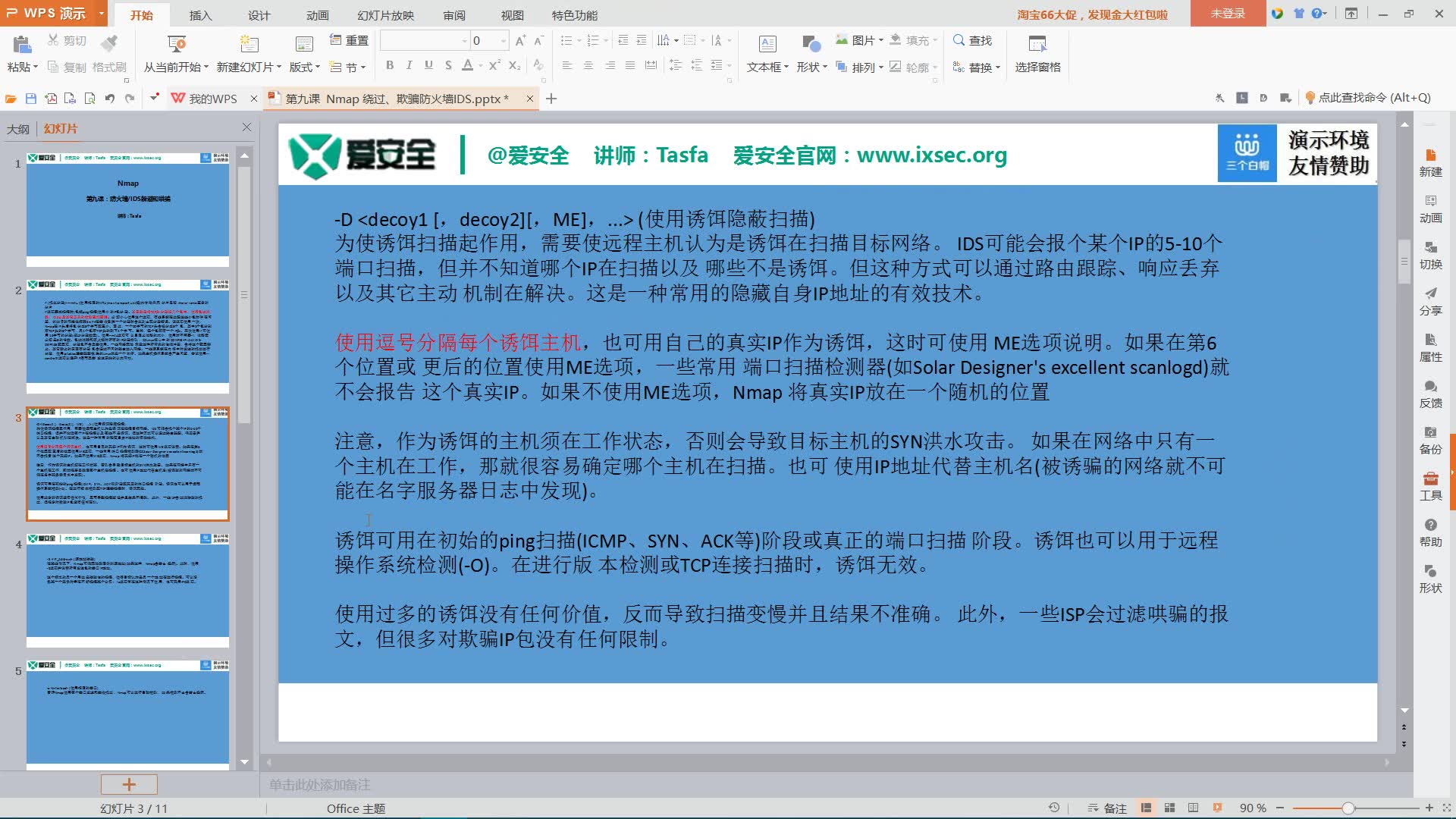Enable underline formatting

[428, 65]
